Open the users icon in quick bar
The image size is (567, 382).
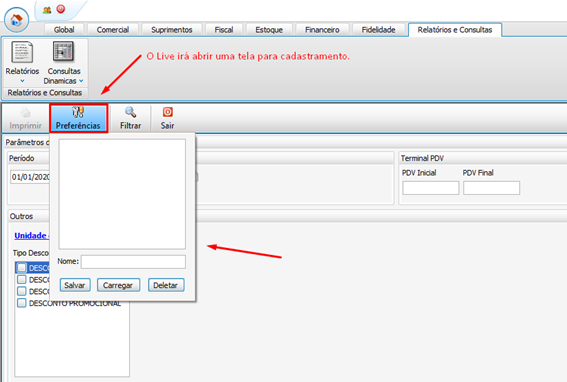click(47, 10)
